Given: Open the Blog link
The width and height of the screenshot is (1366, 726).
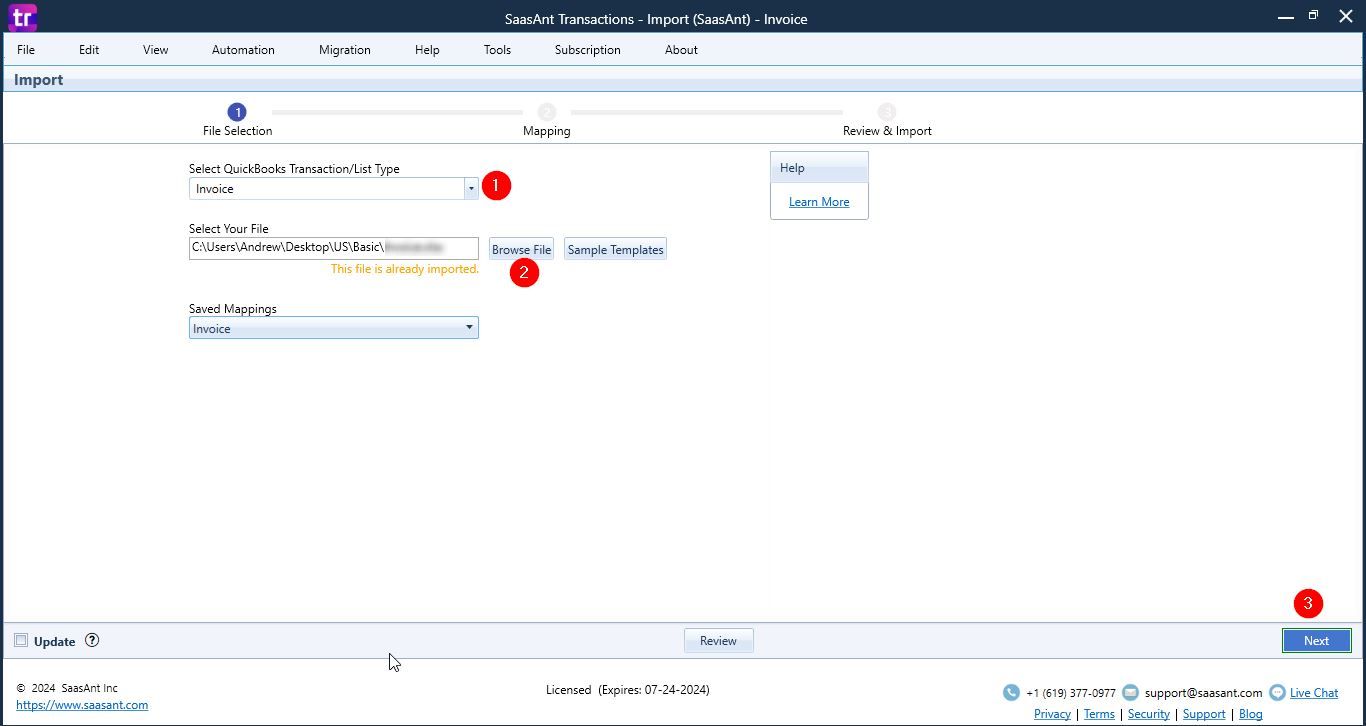Looking at the screenshot, I should 1251,713.
